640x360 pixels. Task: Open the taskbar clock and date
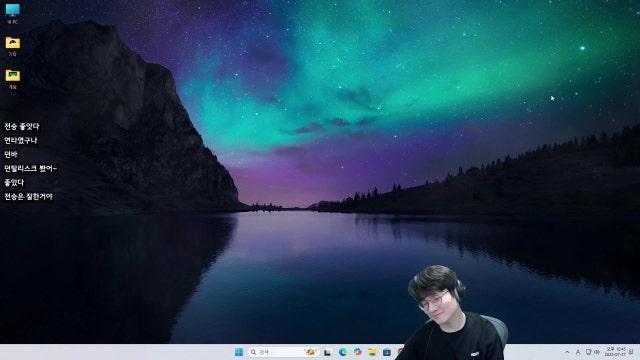point(615,352)
